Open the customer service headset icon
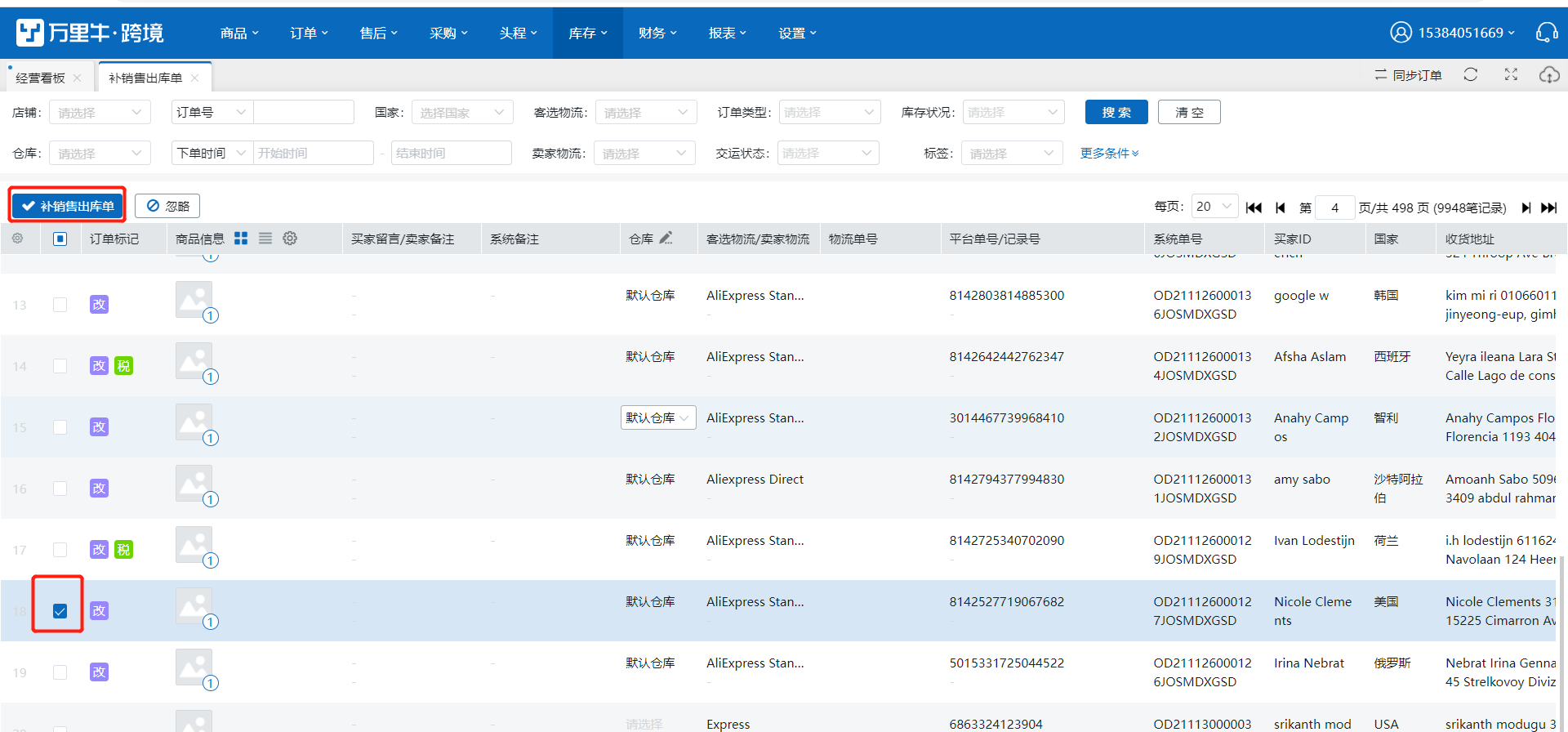Screen dimensions: 1568x732 click(x=1547, y=33)
